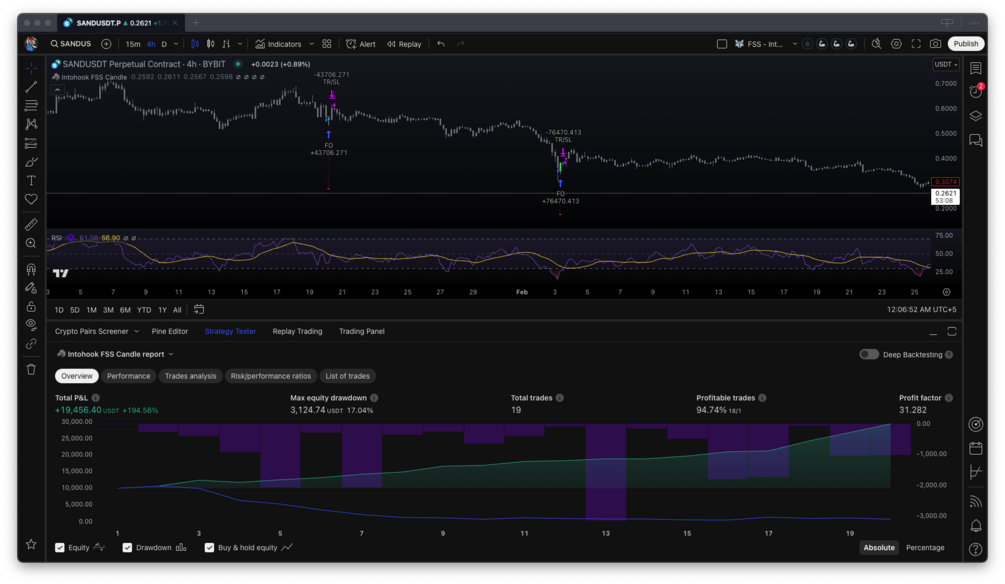Open the chart patterns tool group

[31, 124]
